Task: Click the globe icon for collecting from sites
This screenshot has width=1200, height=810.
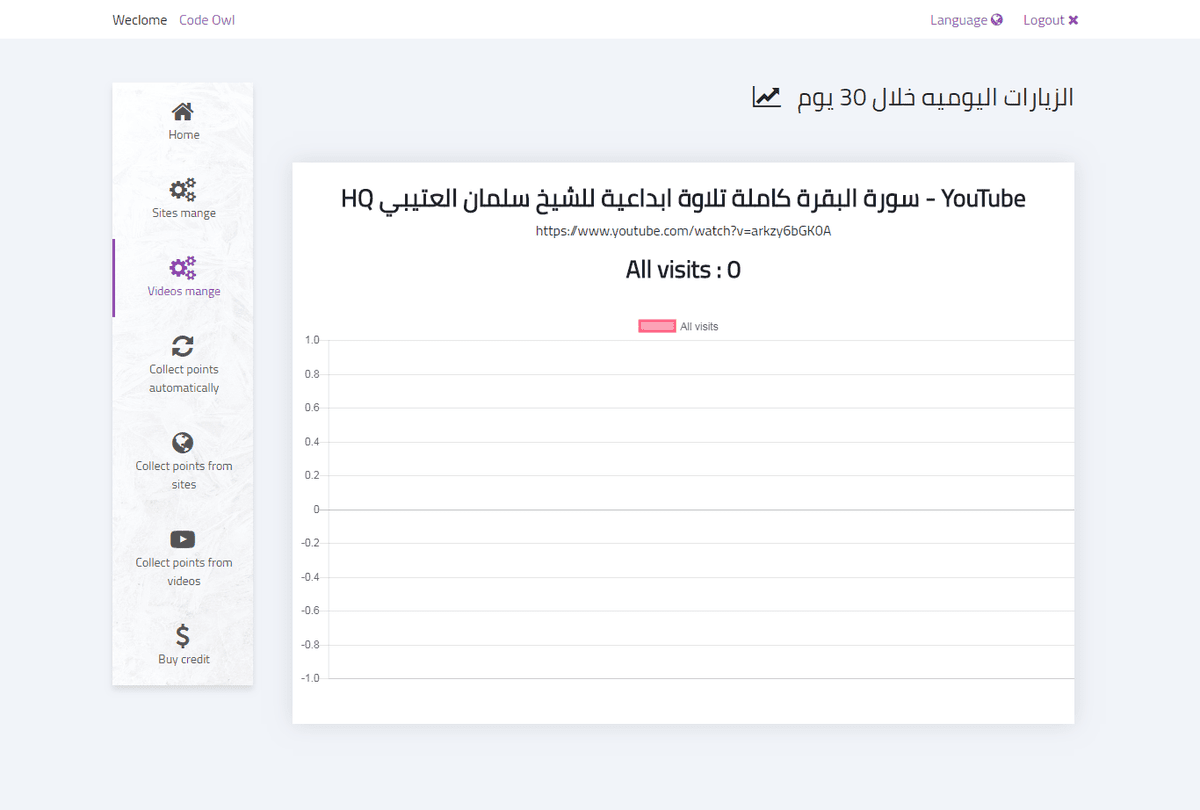Action: 182,443
